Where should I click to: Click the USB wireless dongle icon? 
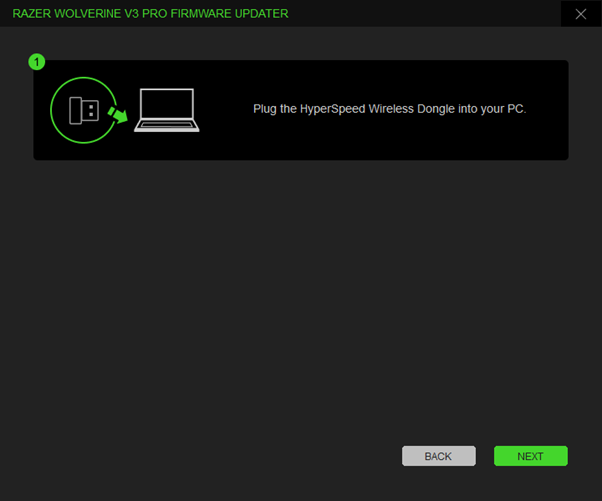[x=83, y=110]
